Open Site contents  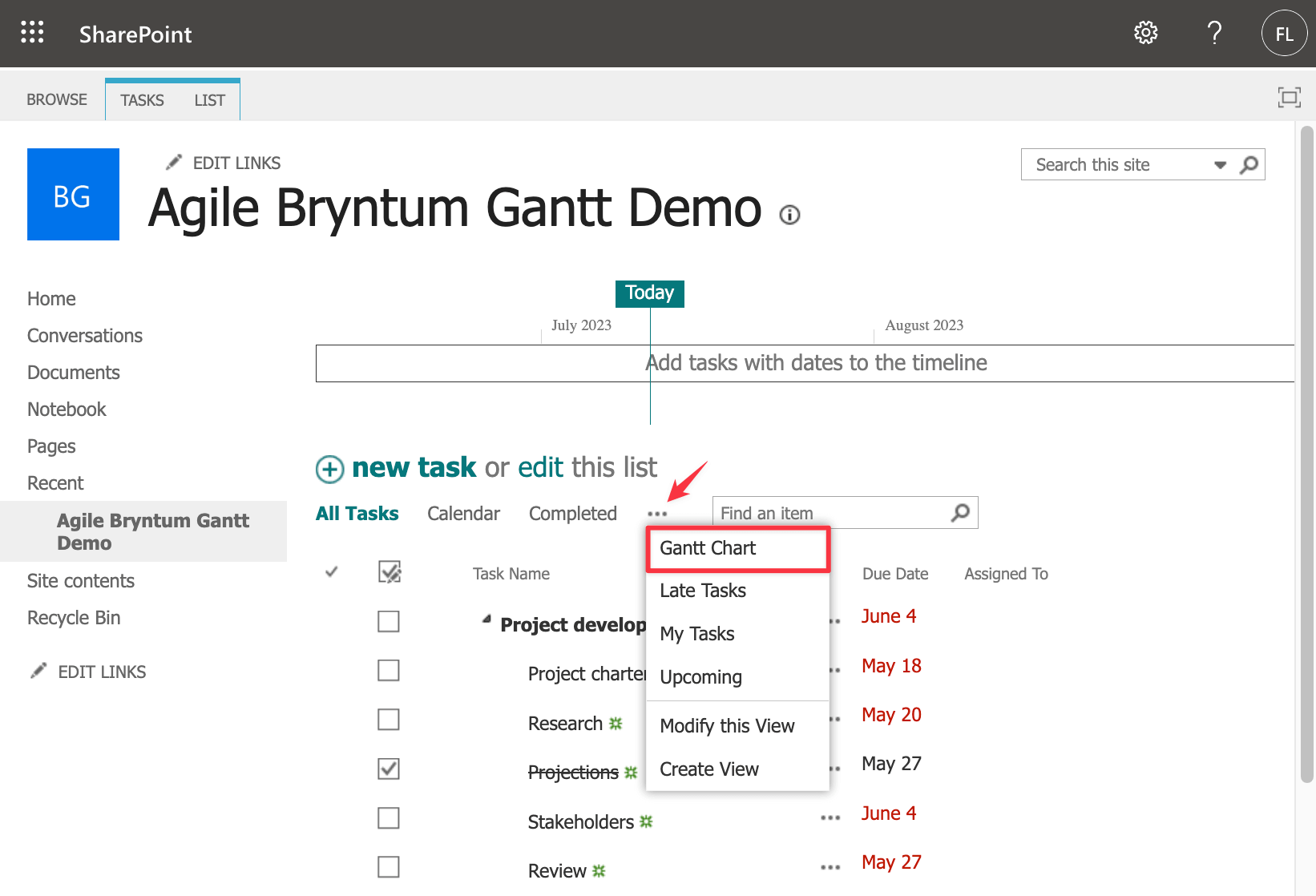(81, 581)
